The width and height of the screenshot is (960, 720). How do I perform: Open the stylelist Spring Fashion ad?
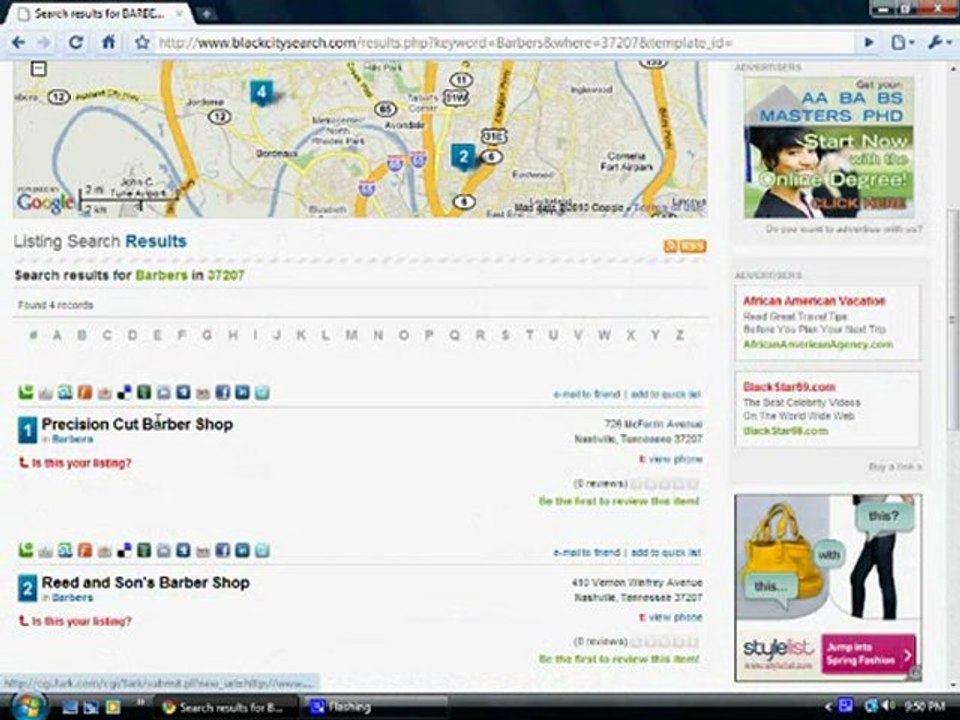[828, 587]
